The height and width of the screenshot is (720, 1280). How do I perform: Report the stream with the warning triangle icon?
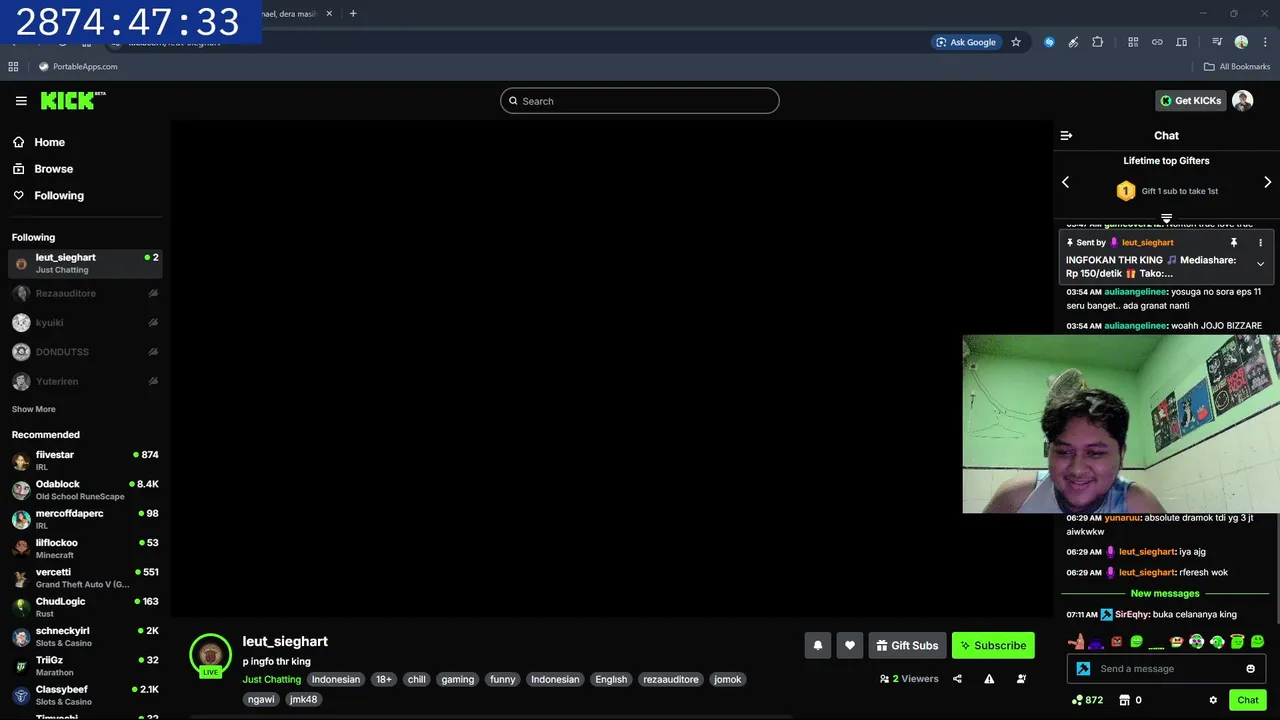pos(989,679)
